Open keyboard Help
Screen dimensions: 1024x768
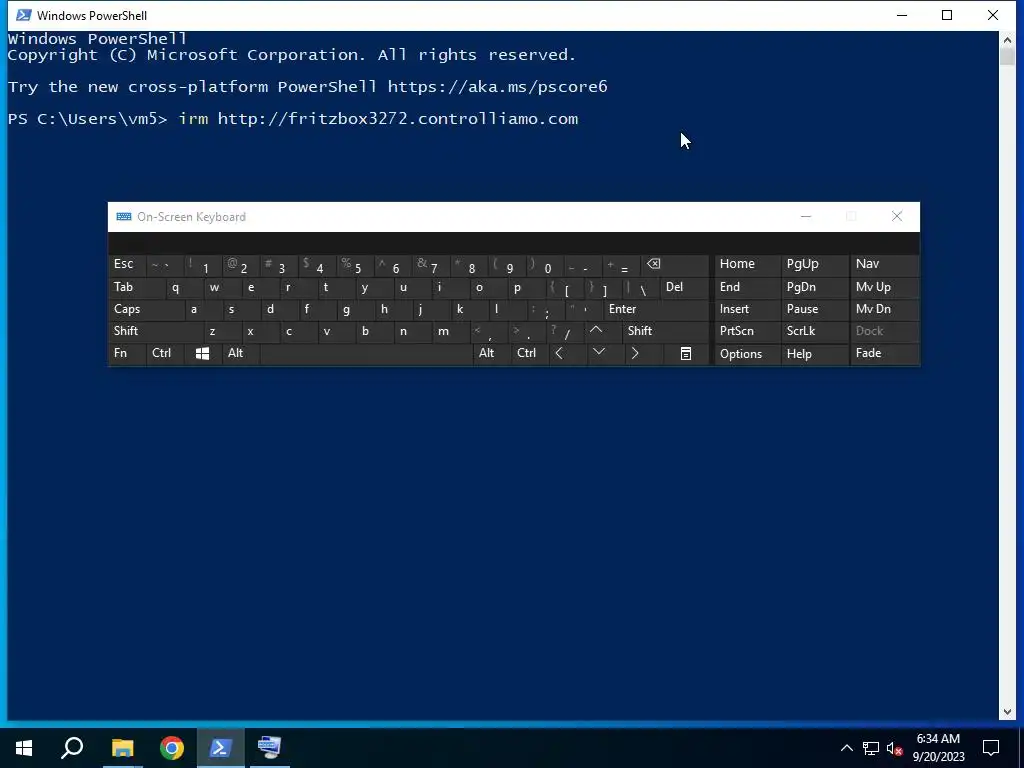point(814,353)
